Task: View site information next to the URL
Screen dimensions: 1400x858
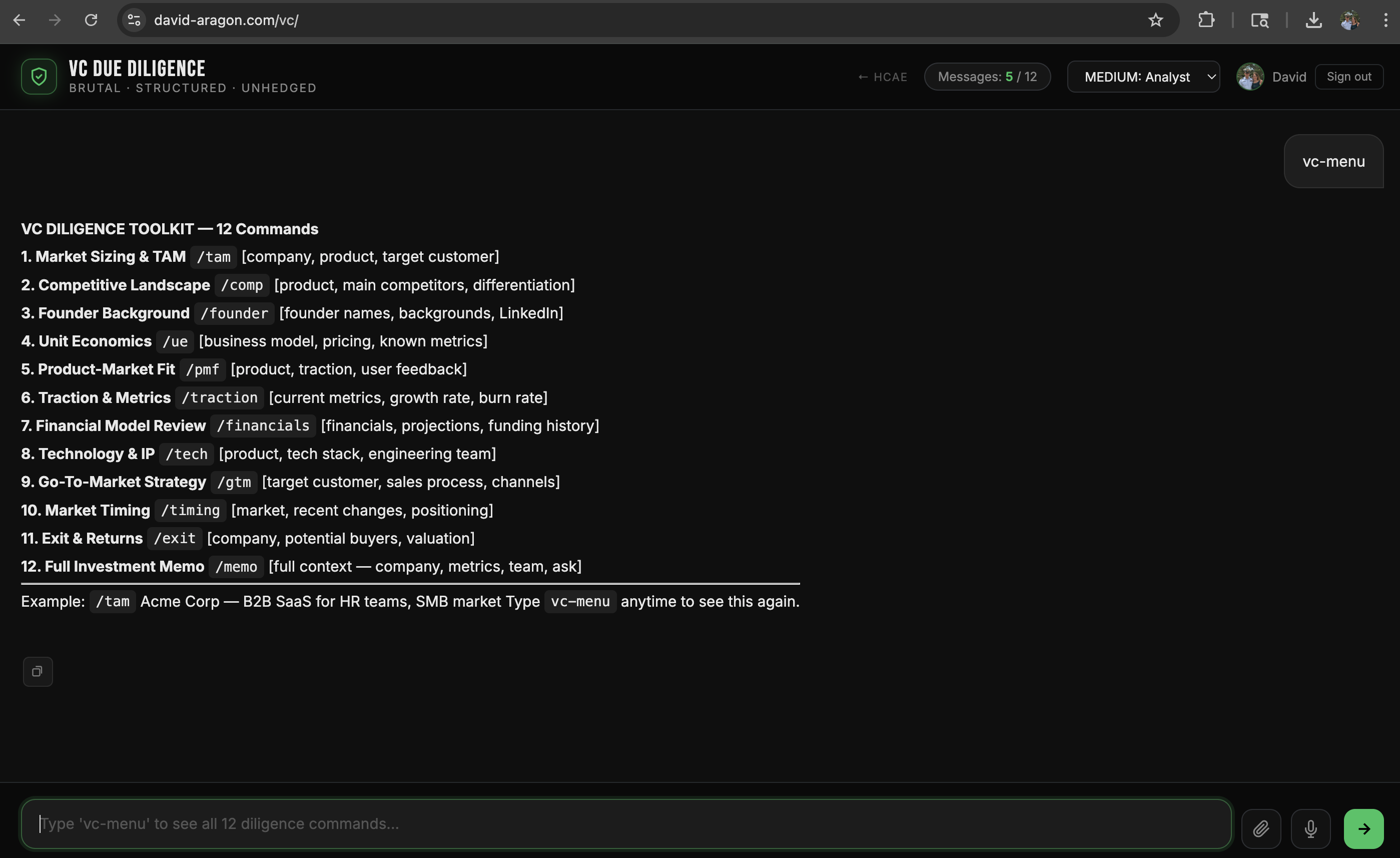Action: tap(134, 20)
